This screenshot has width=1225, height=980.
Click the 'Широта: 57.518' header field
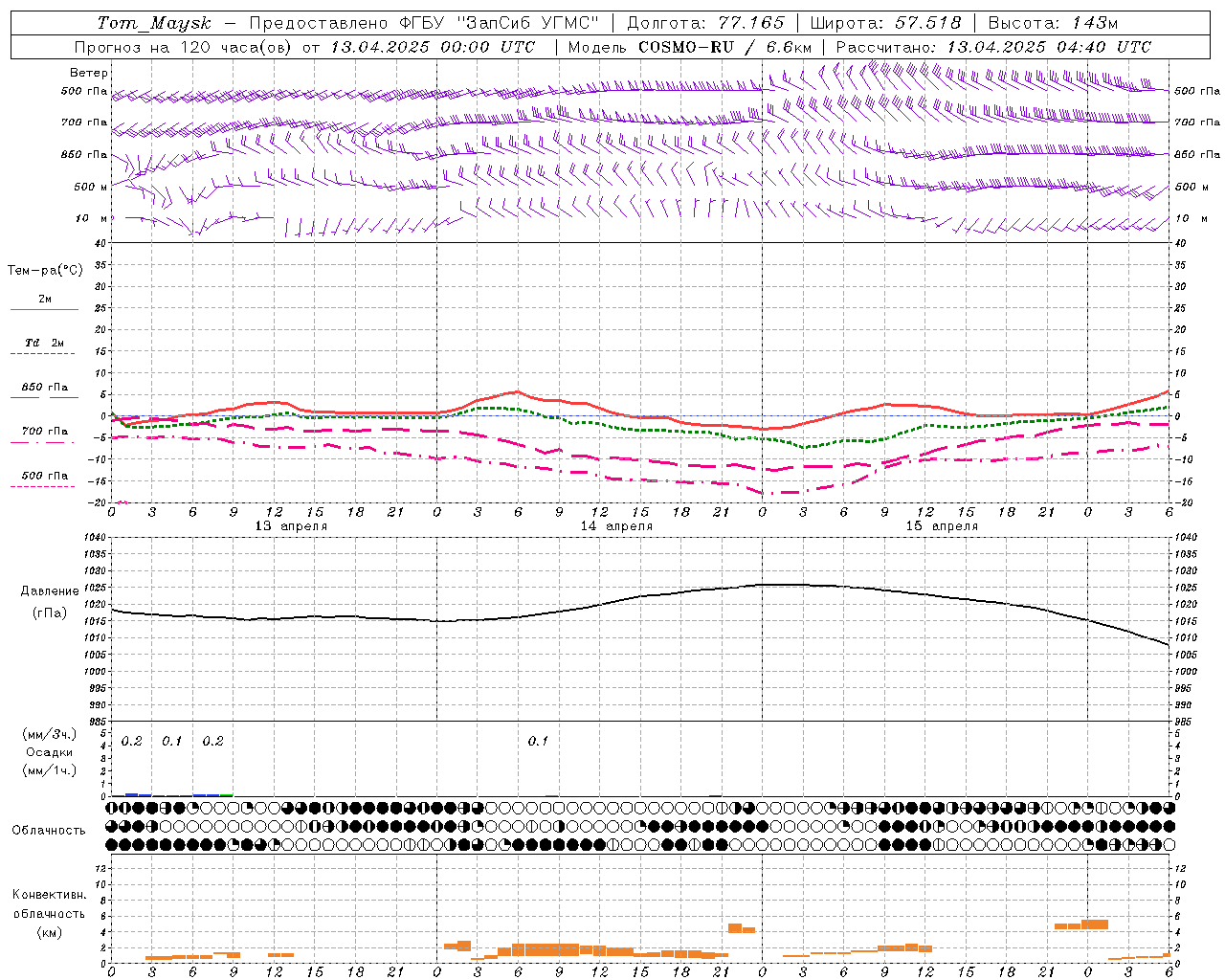click(x=885, y=23)
